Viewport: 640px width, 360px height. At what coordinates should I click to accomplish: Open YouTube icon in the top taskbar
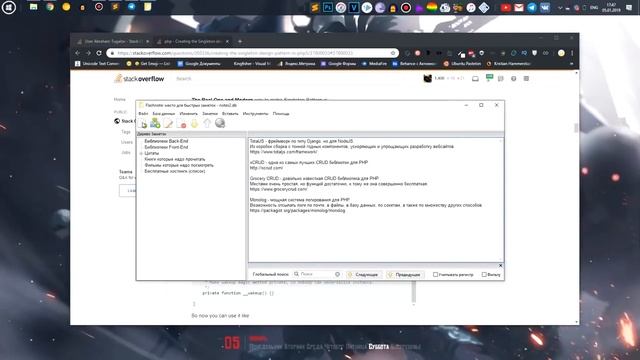pyautogui.click(x=506, y=7)
